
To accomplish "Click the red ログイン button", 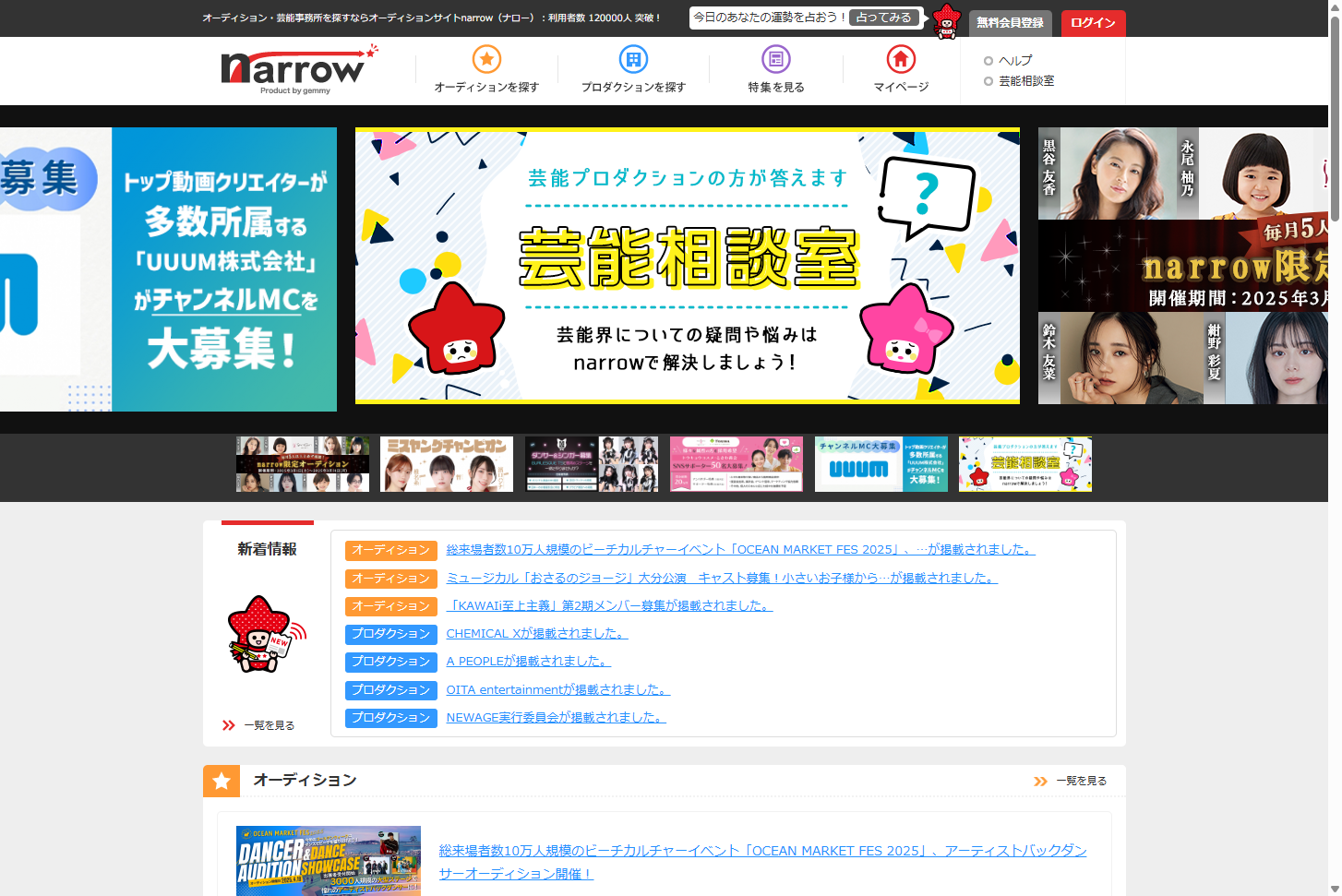I will (x=1093, y=23).
